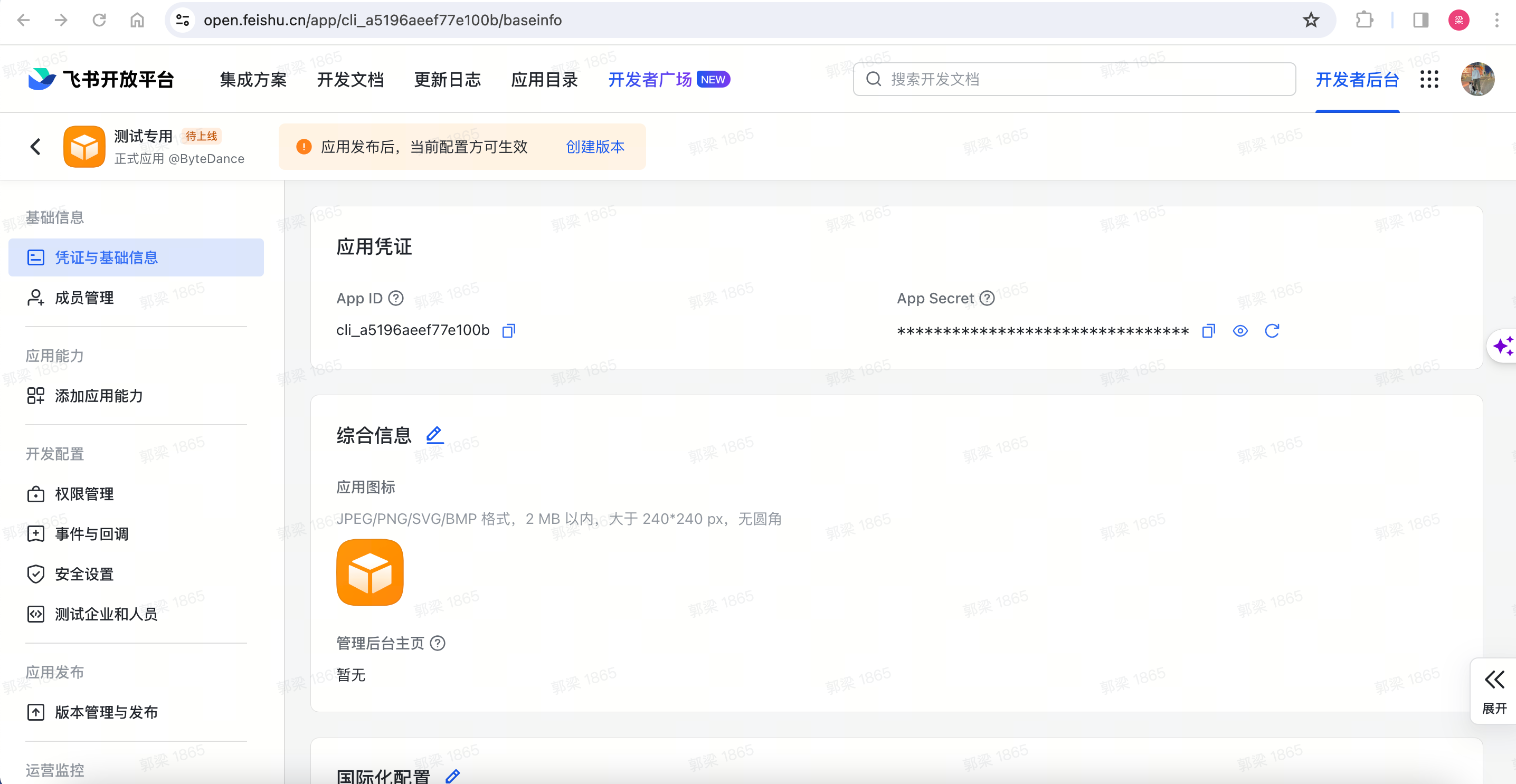
Task: Toggle the browser side panel icon
Action: click(x=1420, y=20)
